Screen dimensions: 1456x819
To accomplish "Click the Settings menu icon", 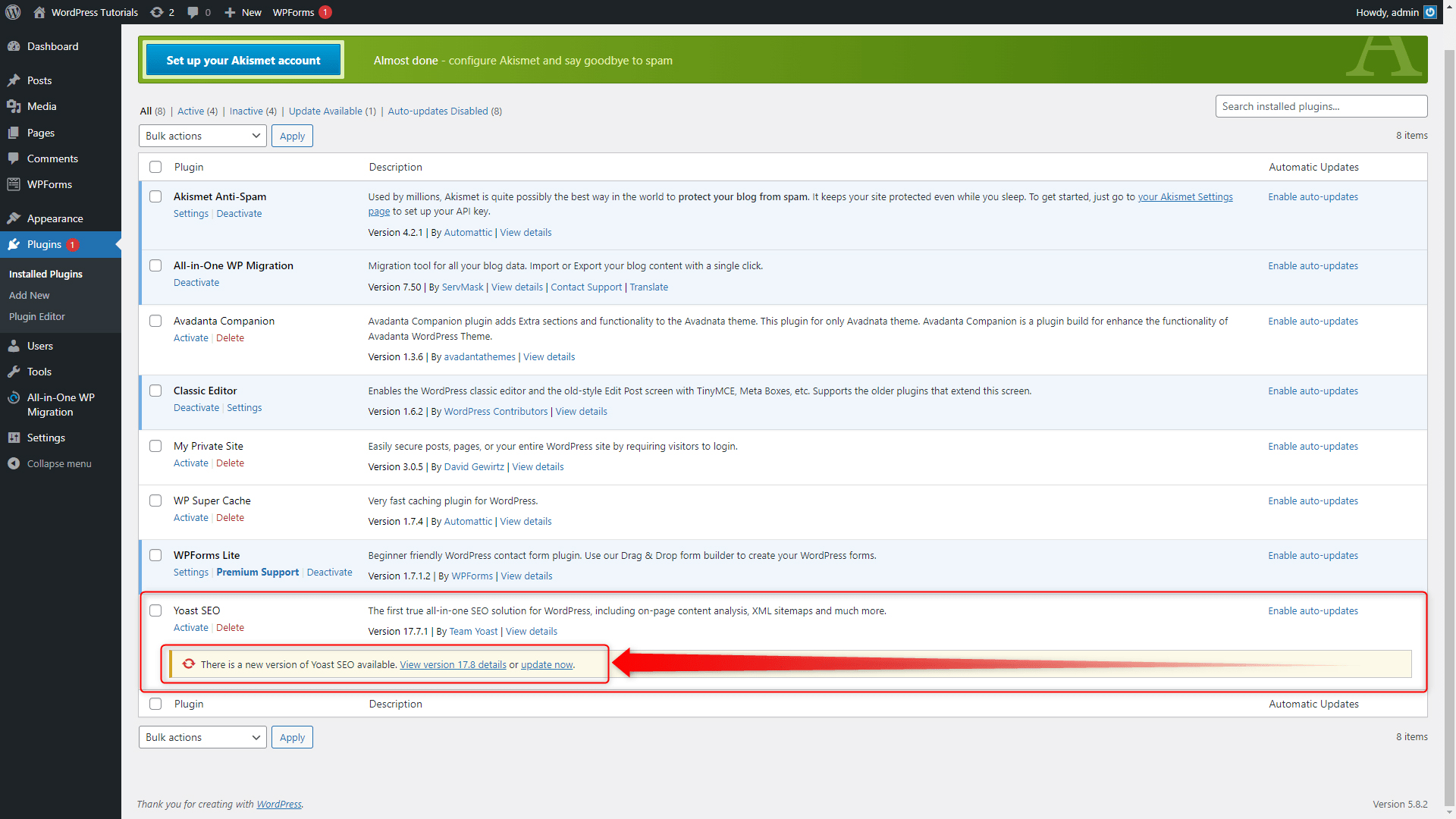I will pos(15,437).
